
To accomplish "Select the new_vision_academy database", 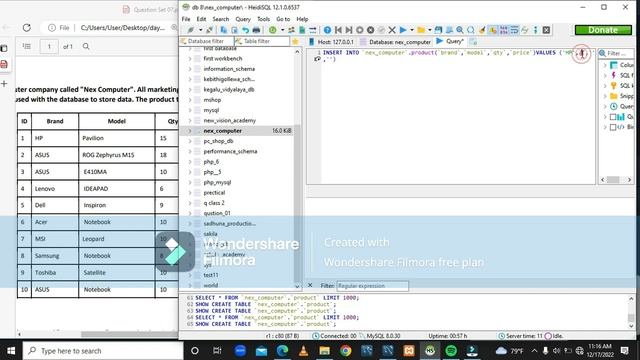I will (229, 120).
